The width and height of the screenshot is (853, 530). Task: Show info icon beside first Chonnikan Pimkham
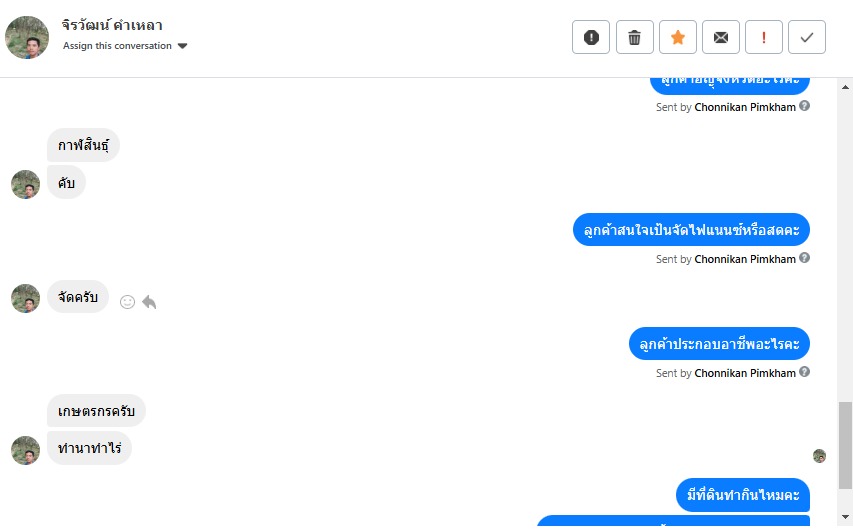[805, 106]
